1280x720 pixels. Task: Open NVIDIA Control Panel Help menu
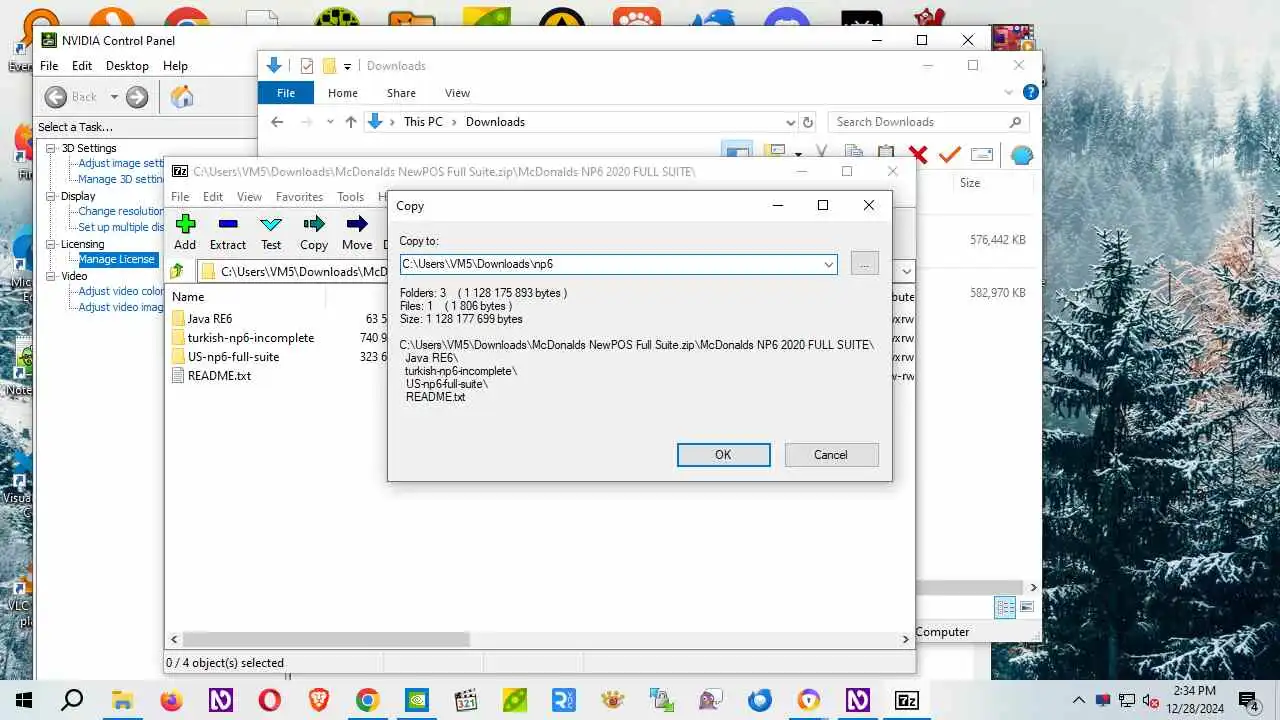click(x=175, y=66)
